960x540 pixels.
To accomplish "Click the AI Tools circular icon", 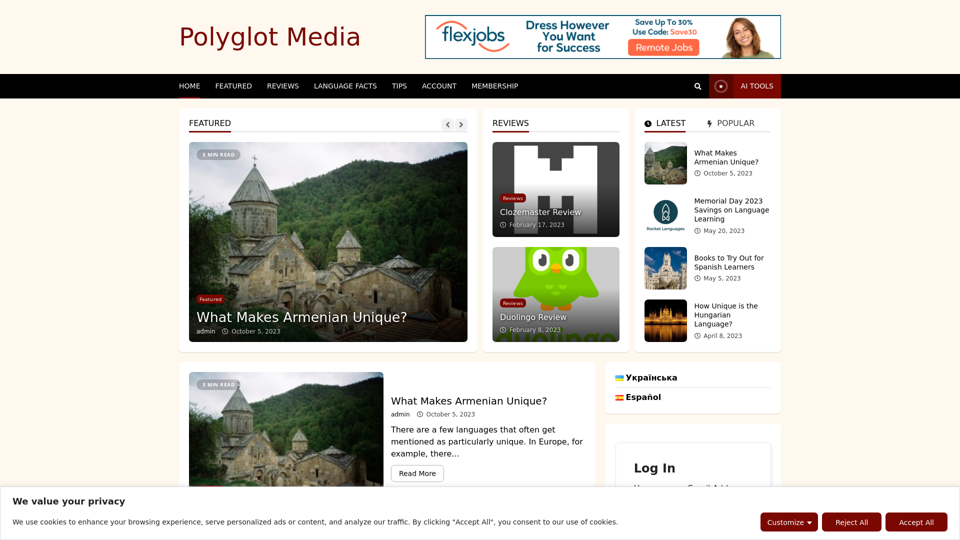I will click(720, 86).
